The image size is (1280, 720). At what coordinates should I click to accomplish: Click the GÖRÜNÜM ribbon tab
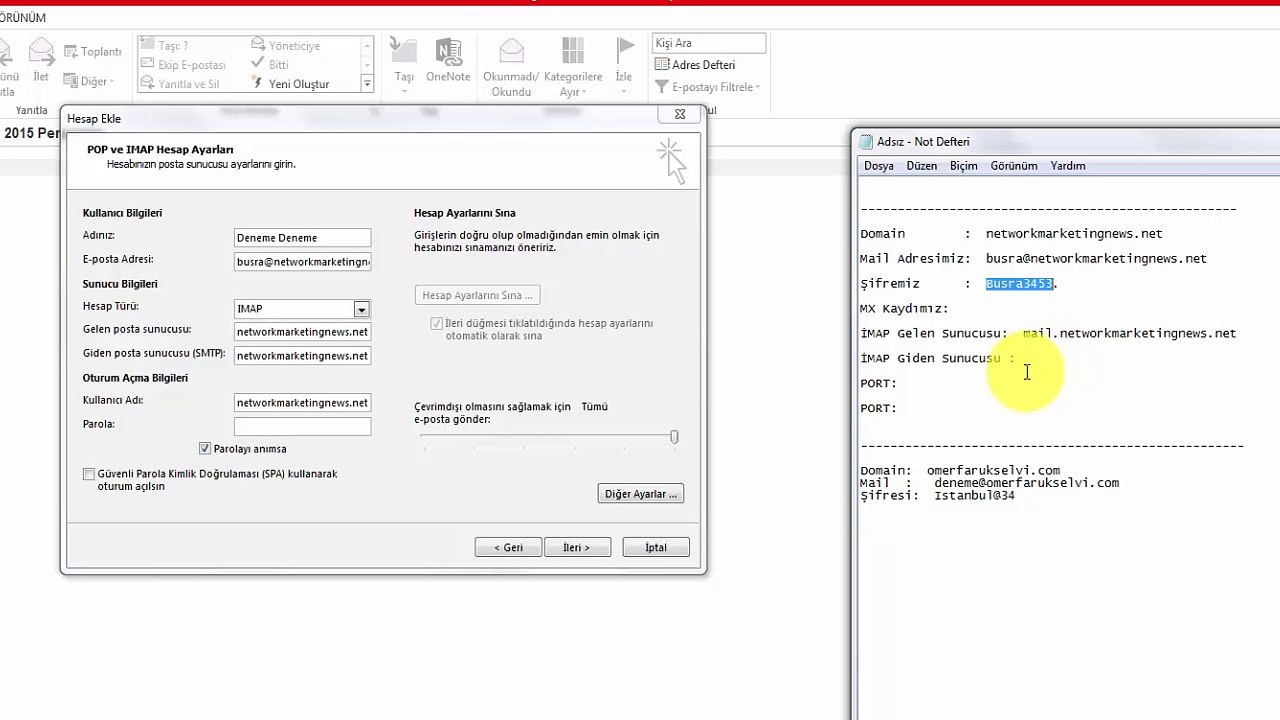pyautogui.click(x=22, y=18)
